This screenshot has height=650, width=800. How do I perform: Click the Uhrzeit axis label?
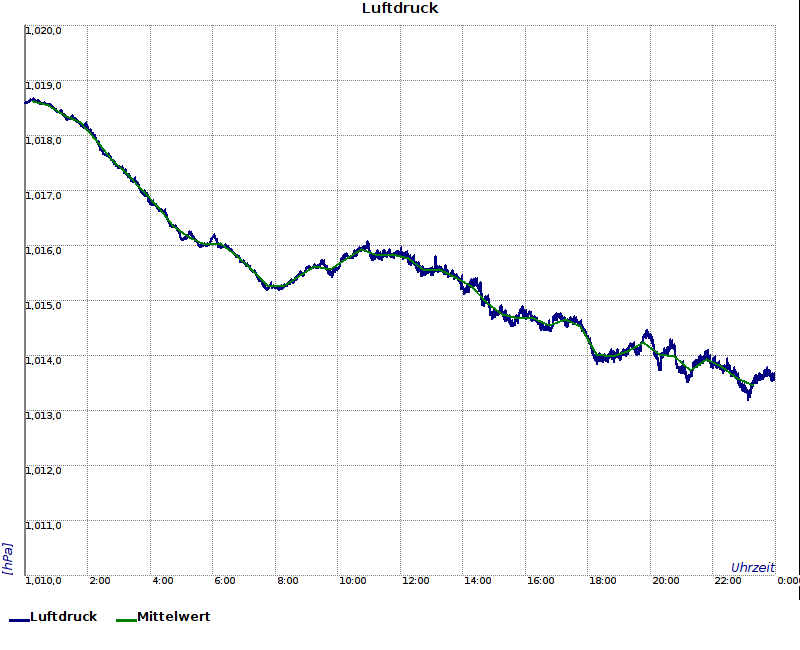(753, 568)
